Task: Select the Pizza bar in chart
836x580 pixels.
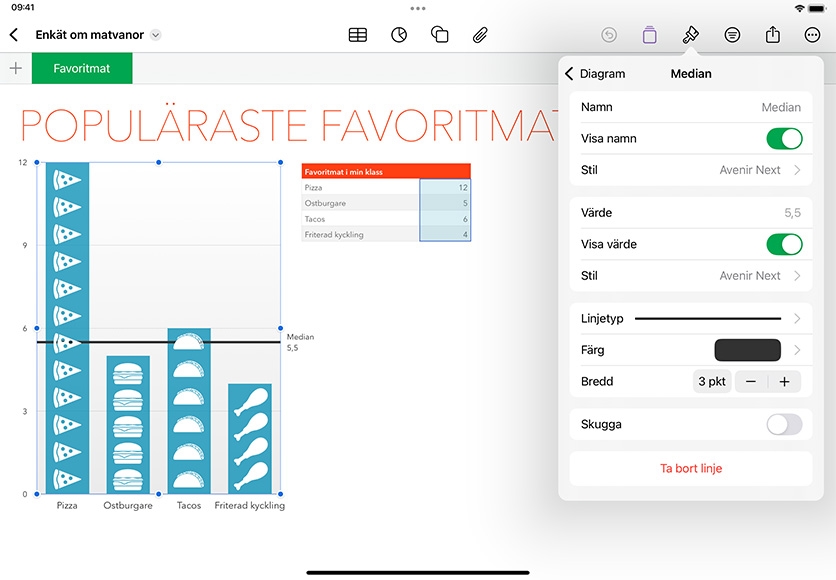Action: click(67, 328)
